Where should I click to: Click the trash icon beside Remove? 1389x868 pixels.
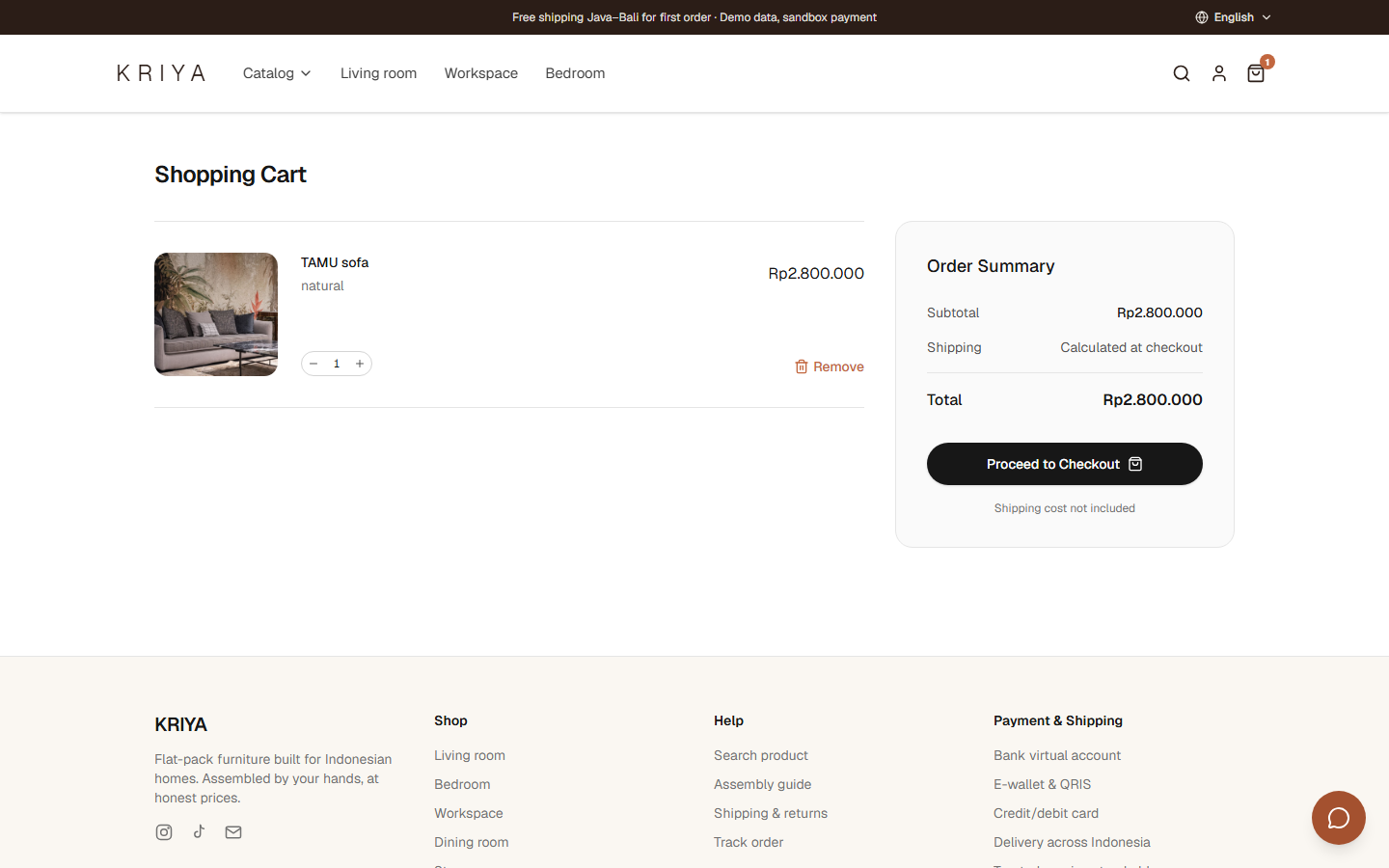coord(802,366)
